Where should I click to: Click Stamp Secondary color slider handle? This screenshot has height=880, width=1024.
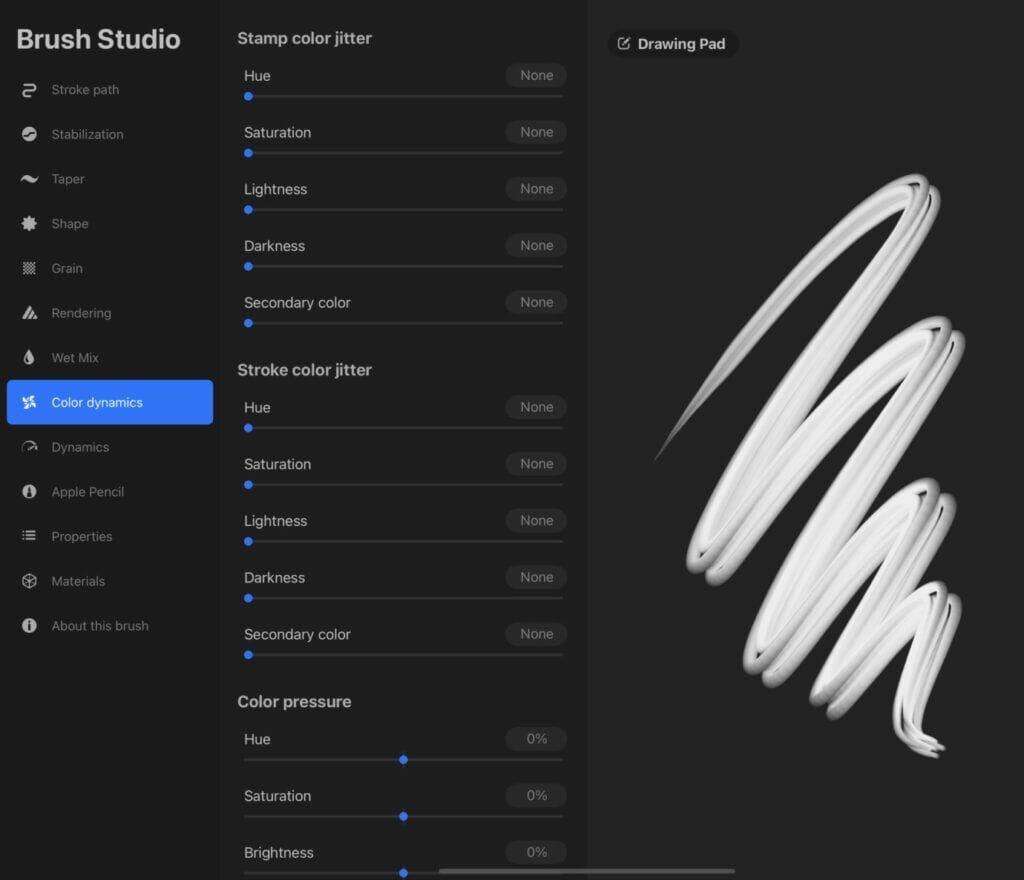[248, 323]
